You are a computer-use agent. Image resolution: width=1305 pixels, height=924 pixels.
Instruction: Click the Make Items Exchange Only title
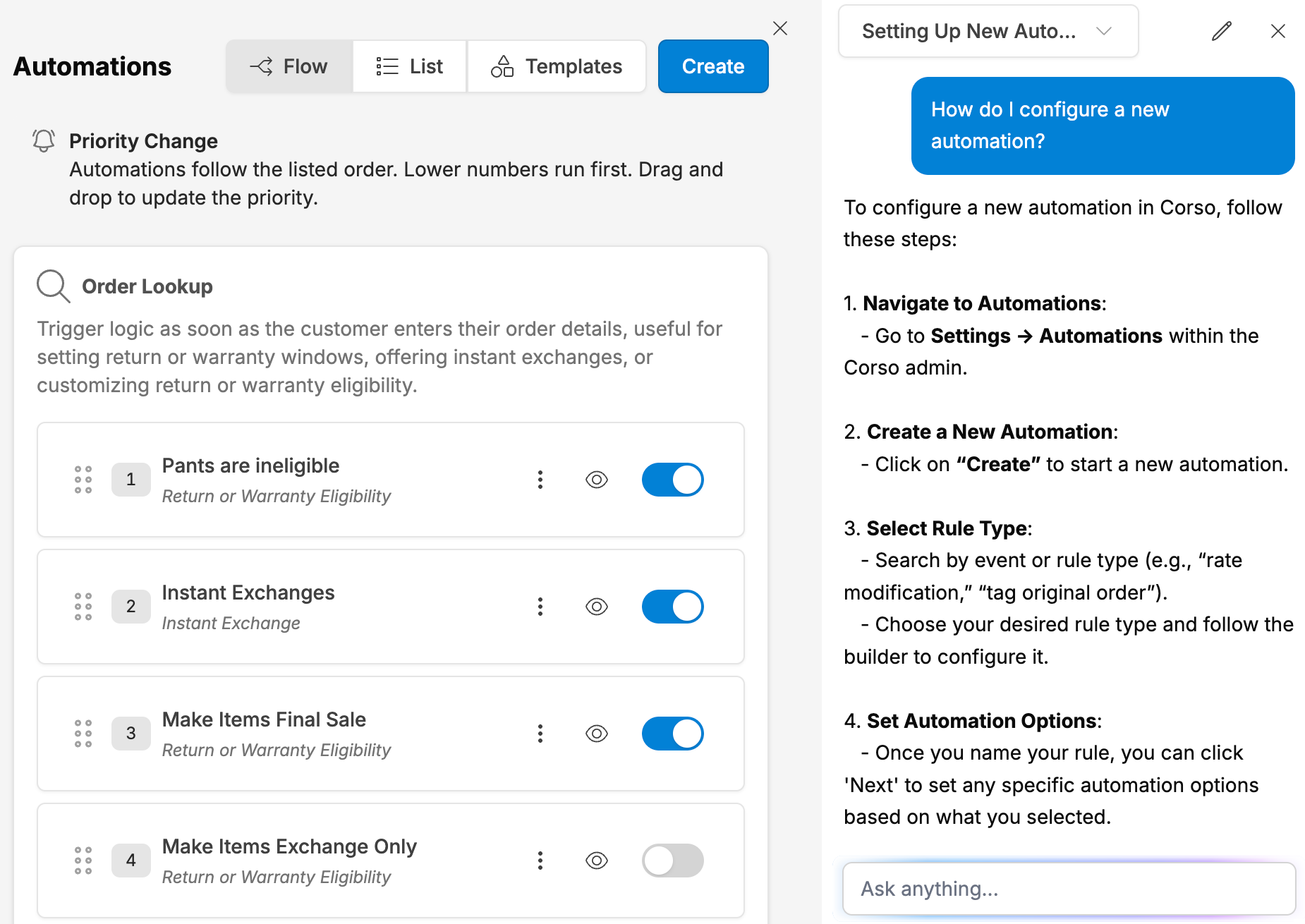(289, 846)
